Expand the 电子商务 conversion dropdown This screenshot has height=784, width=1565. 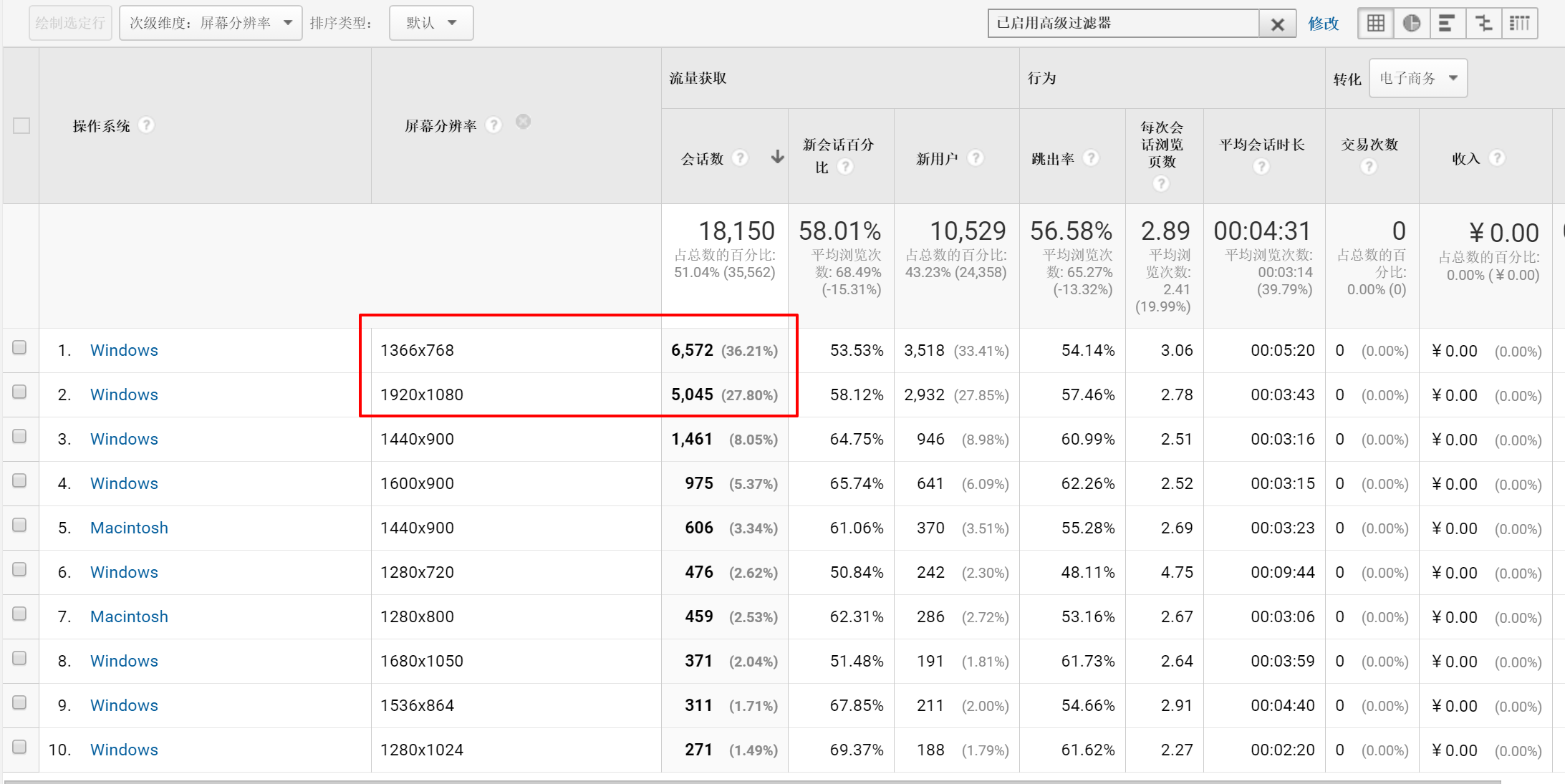tap(1417, 78)
